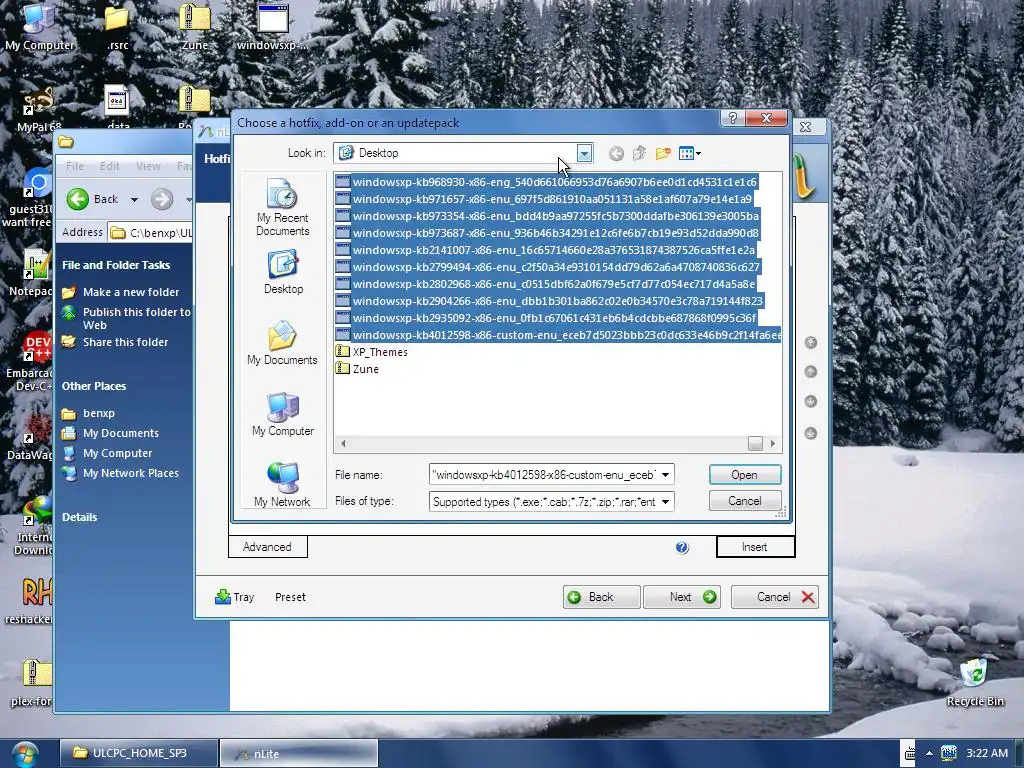Open the nLite Preset menu
Image resolution: width=1024 pixels, height=768 pixels.
coord(290,597)
